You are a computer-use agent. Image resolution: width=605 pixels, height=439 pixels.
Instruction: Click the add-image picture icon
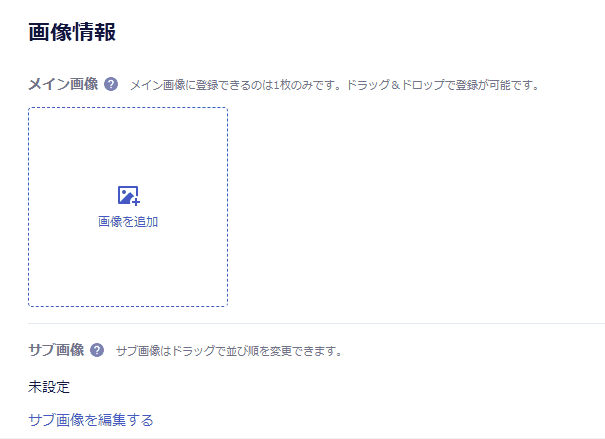click(128, 196)
